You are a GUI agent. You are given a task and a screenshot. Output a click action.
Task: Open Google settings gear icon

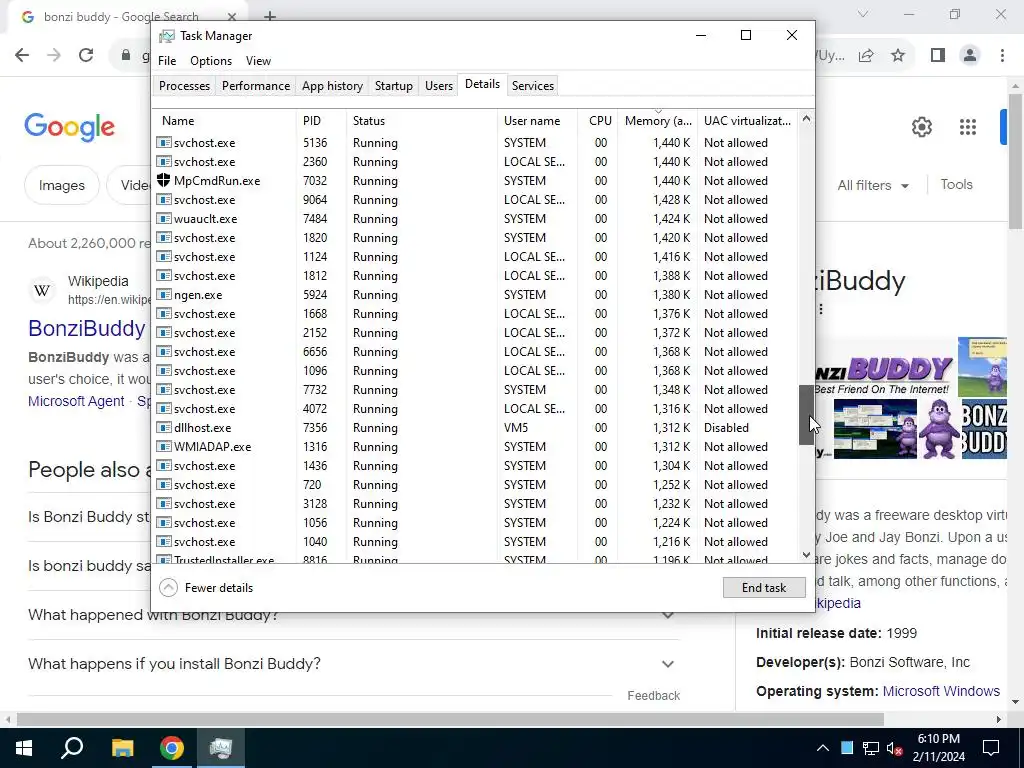click(921, 127)
